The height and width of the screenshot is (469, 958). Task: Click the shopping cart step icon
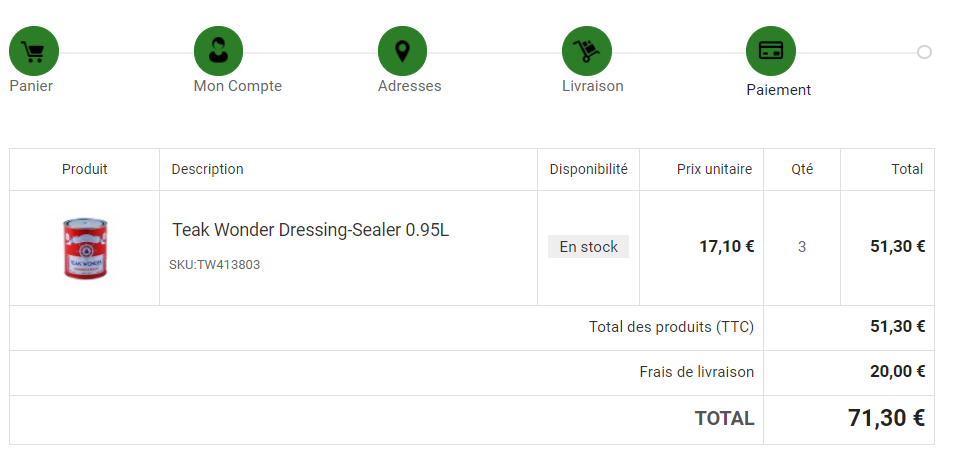coord(34,51)
